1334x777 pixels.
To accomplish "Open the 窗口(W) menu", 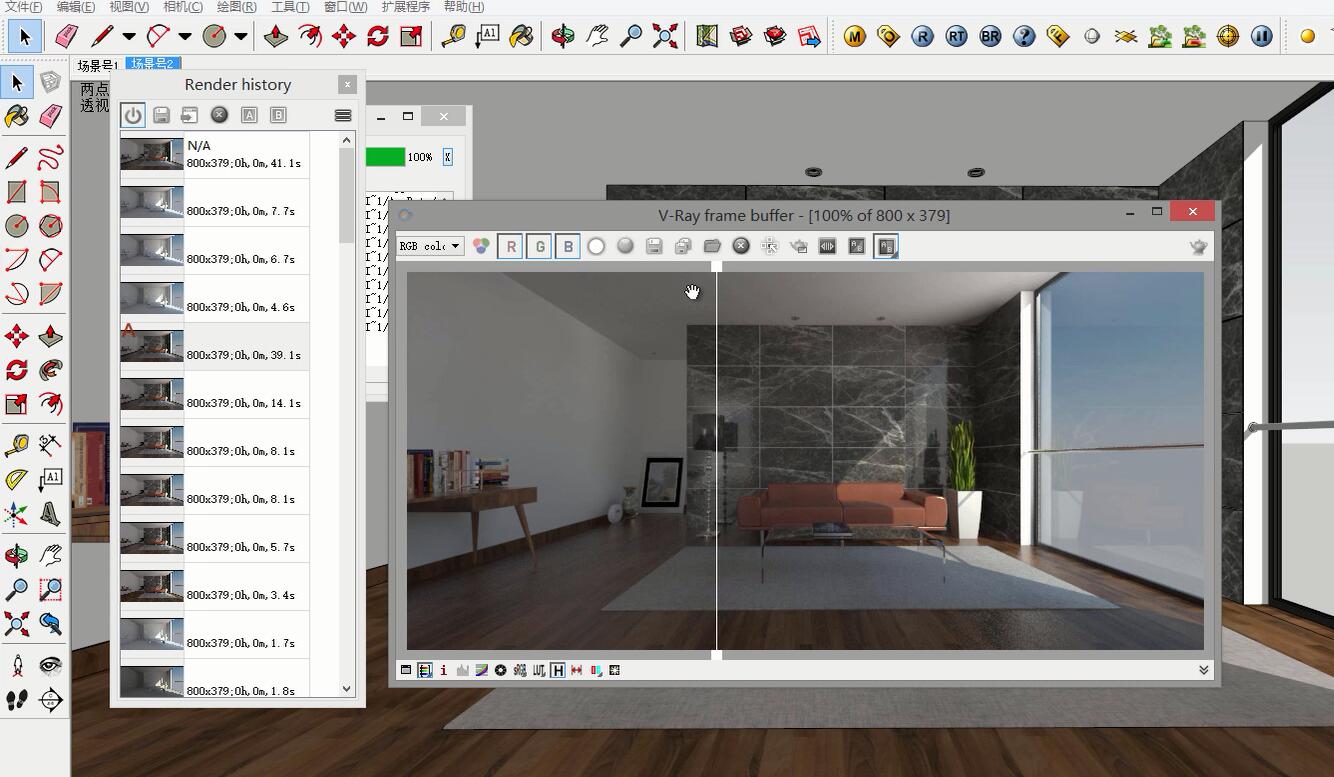I will pyautogui.click(x=345, y=7).
